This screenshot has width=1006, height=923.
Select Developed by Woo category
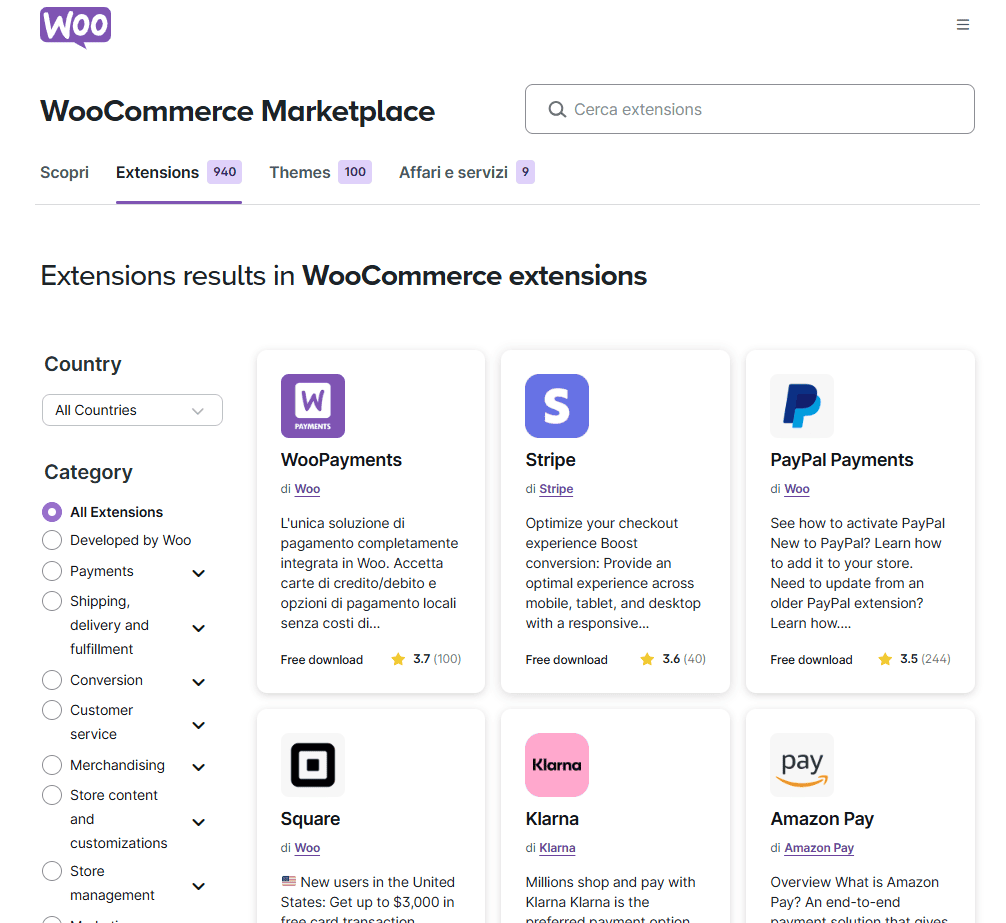52,540
